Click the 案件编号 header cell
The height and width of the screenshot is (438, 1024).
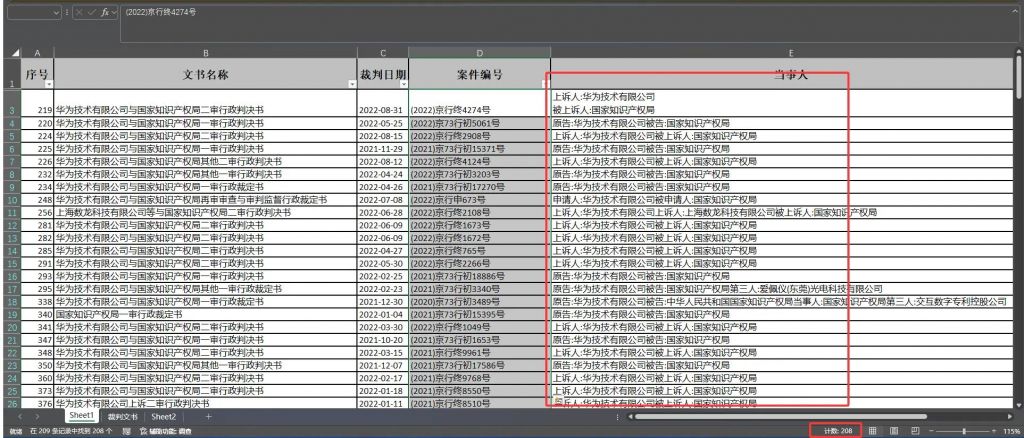(479, 74)
